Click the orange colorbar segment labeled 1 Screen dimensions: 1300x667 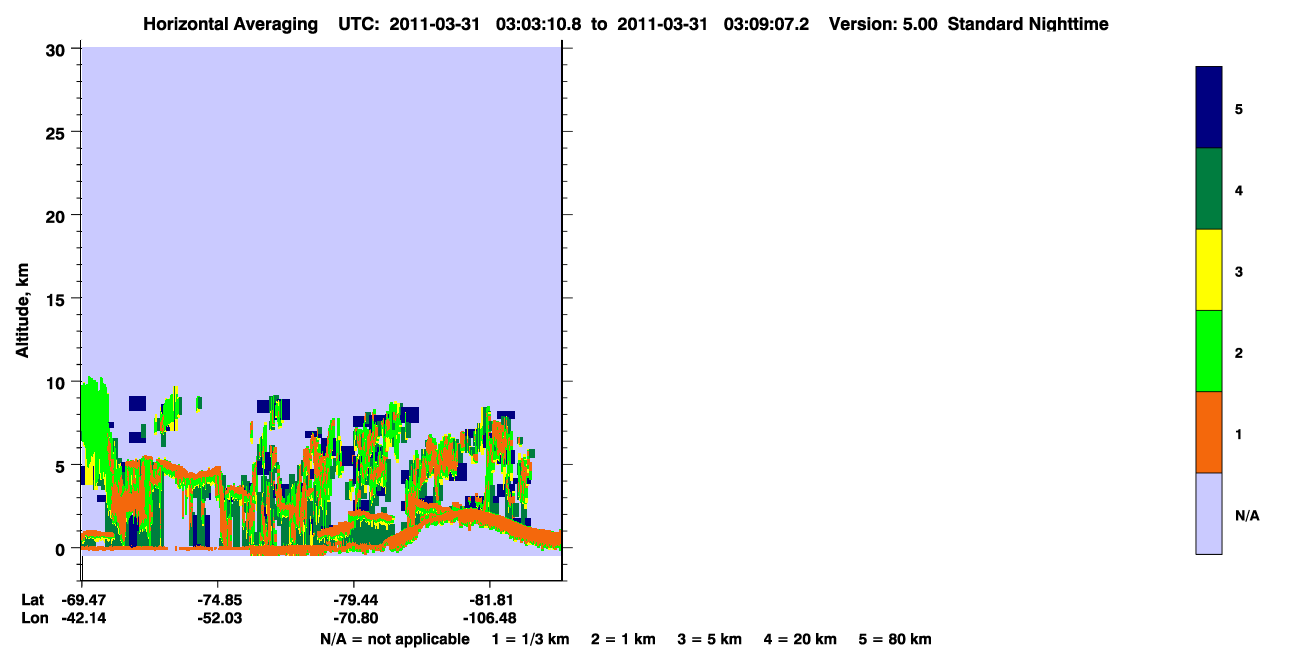(x=1209, y=432)
